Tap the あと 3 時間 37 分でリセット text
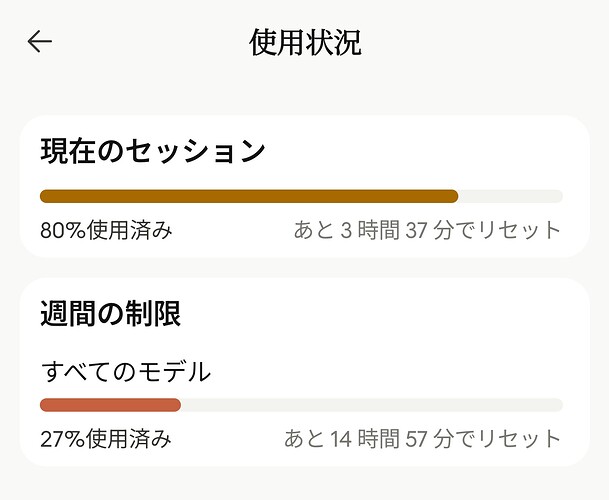Viewport: 609px width, 500px height. click(x=428, y=230)
